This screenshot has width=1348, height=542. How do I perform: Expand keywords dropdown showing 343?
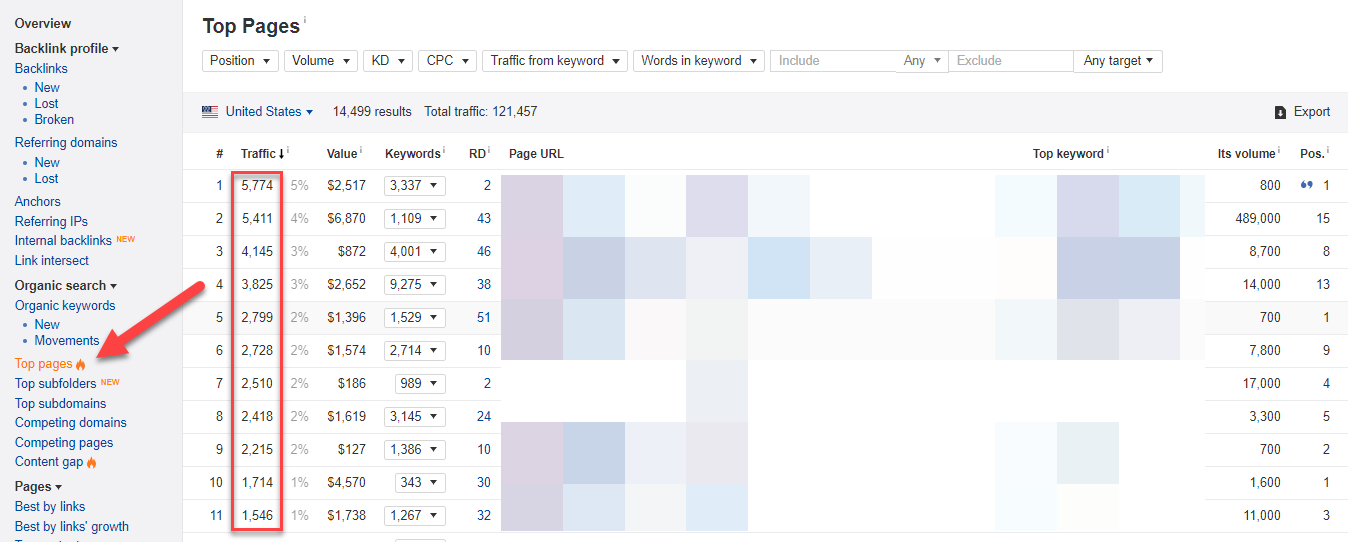click(x=419, y=483)
